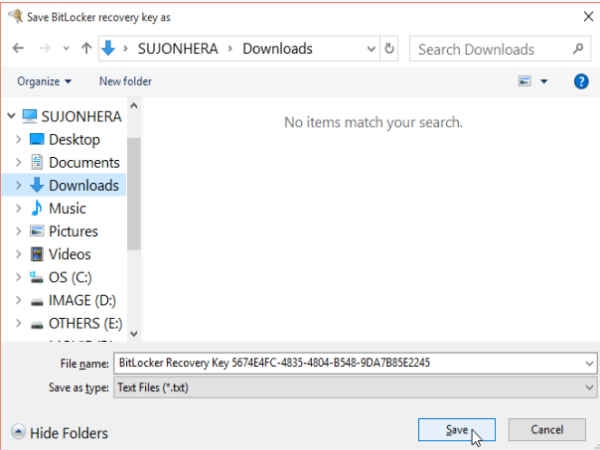
Task: Open the Organize menu
Action: [44, 82]
